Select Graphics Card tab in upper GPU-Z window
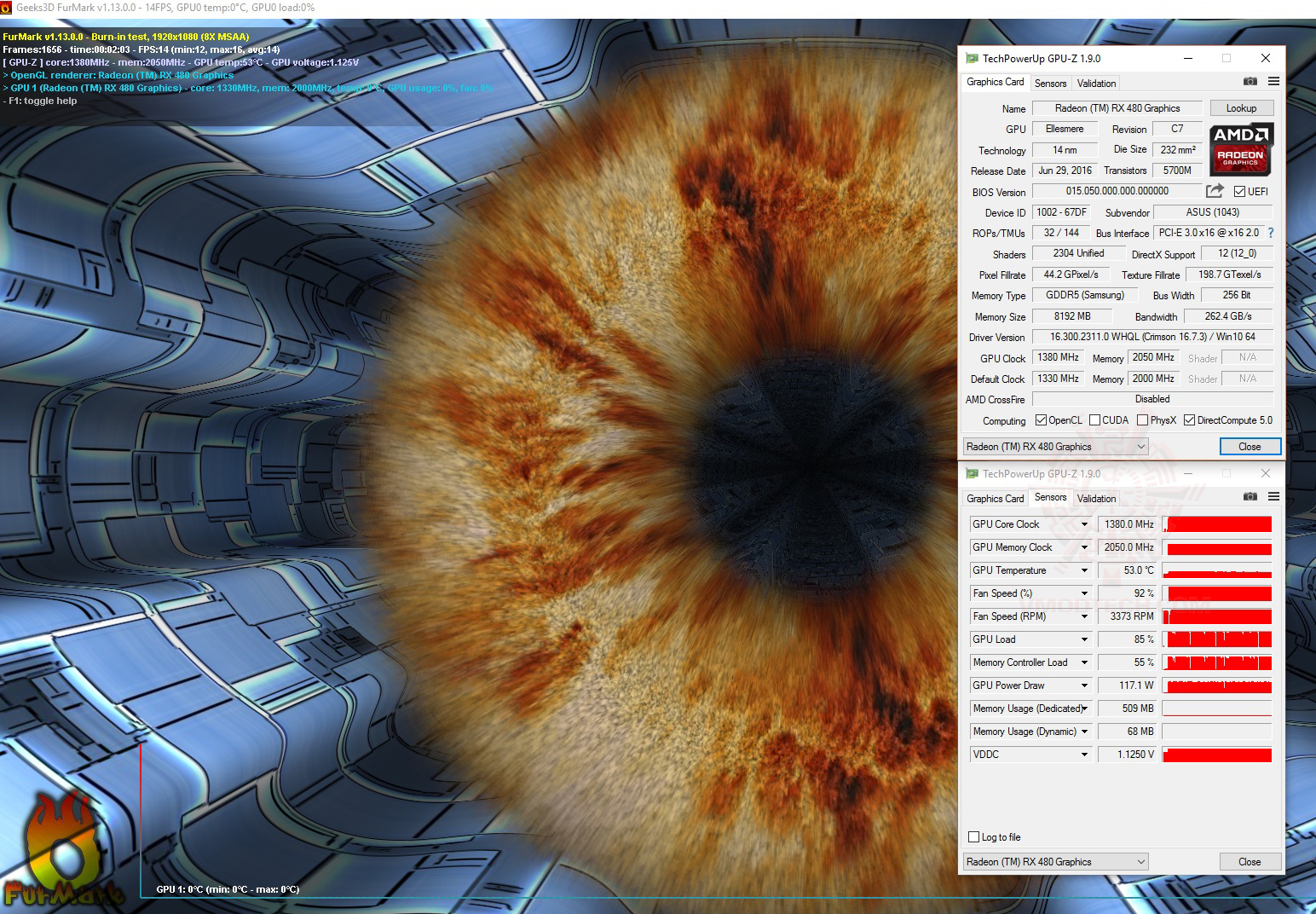 995,82
